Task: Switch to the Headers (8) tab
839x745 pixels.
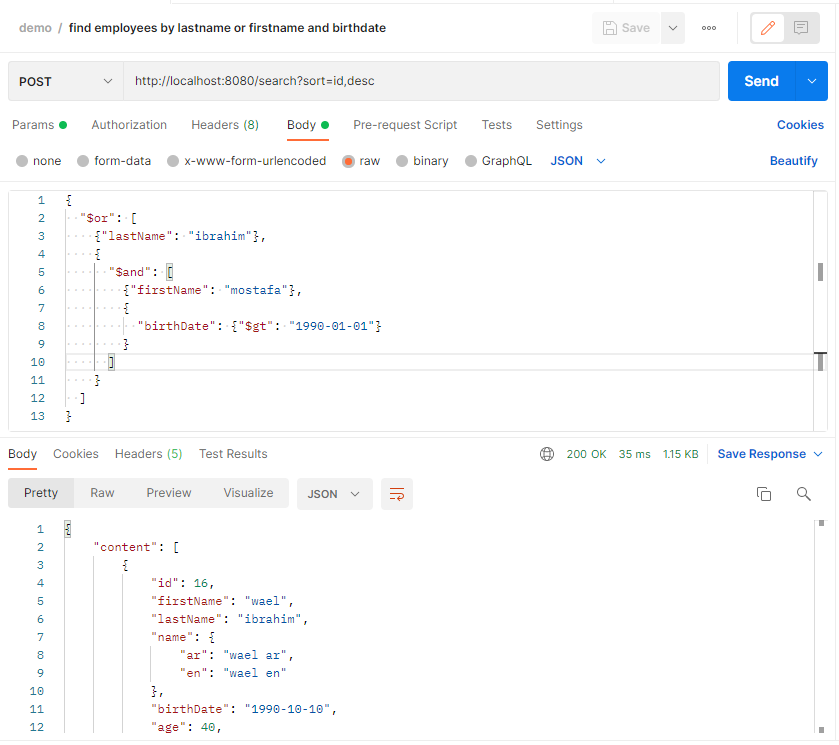Action: 224,125
